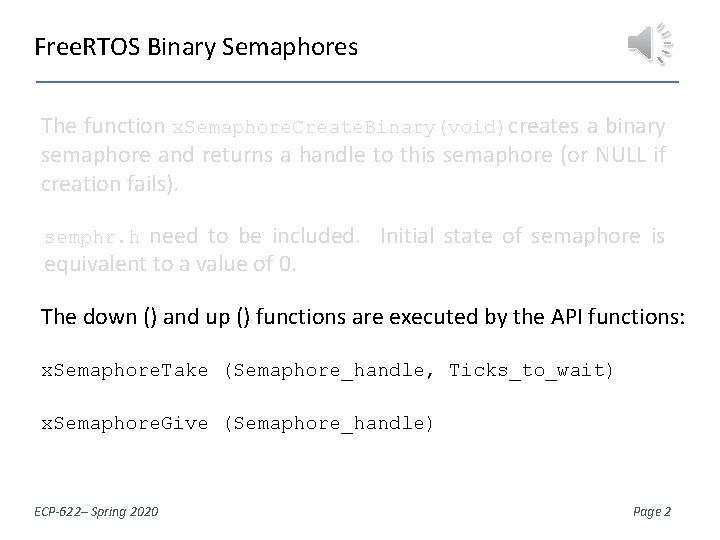Click the x.Semaphore.Take function name
The image size is (720, 540).
click(124, 370)
